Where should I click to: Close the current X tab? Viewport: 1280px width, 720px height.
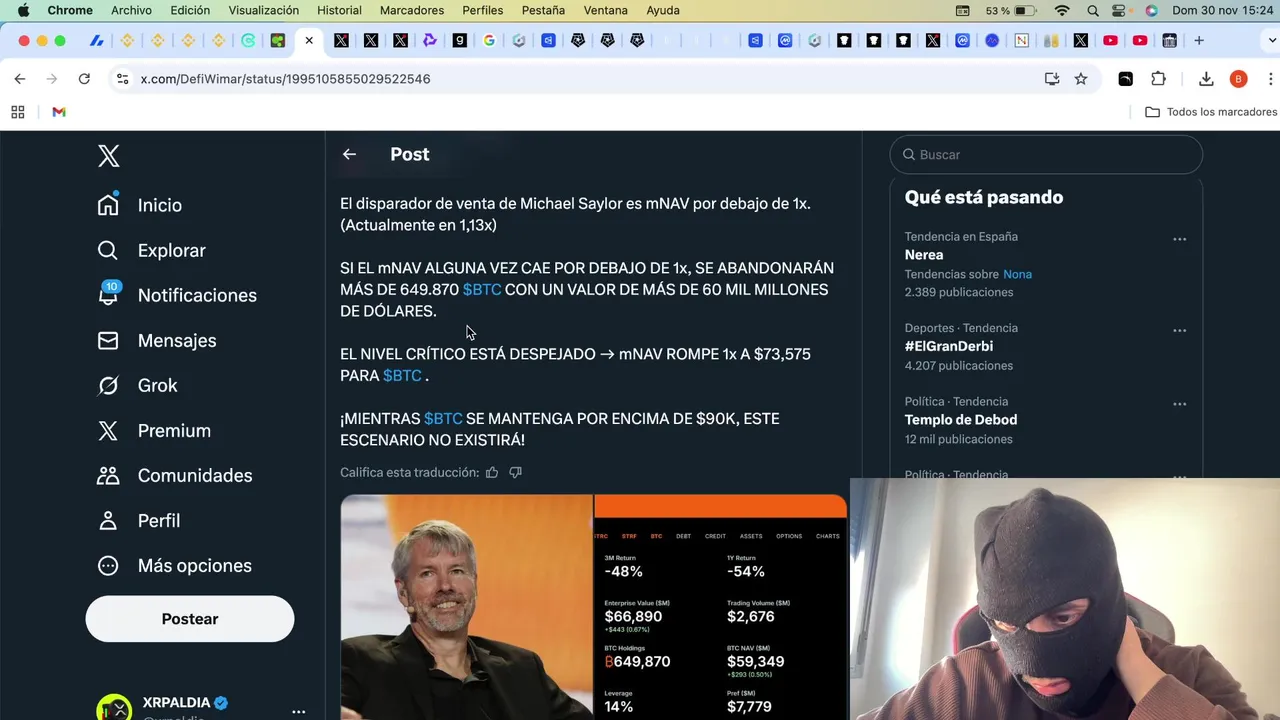click(309, 41)
